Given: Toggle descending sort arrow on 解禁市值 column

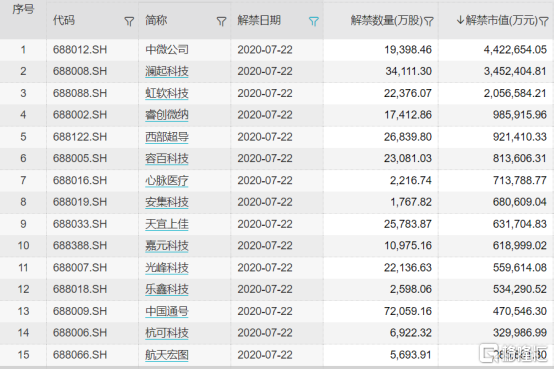Looking at the screenshot, I should pos(460,20).
